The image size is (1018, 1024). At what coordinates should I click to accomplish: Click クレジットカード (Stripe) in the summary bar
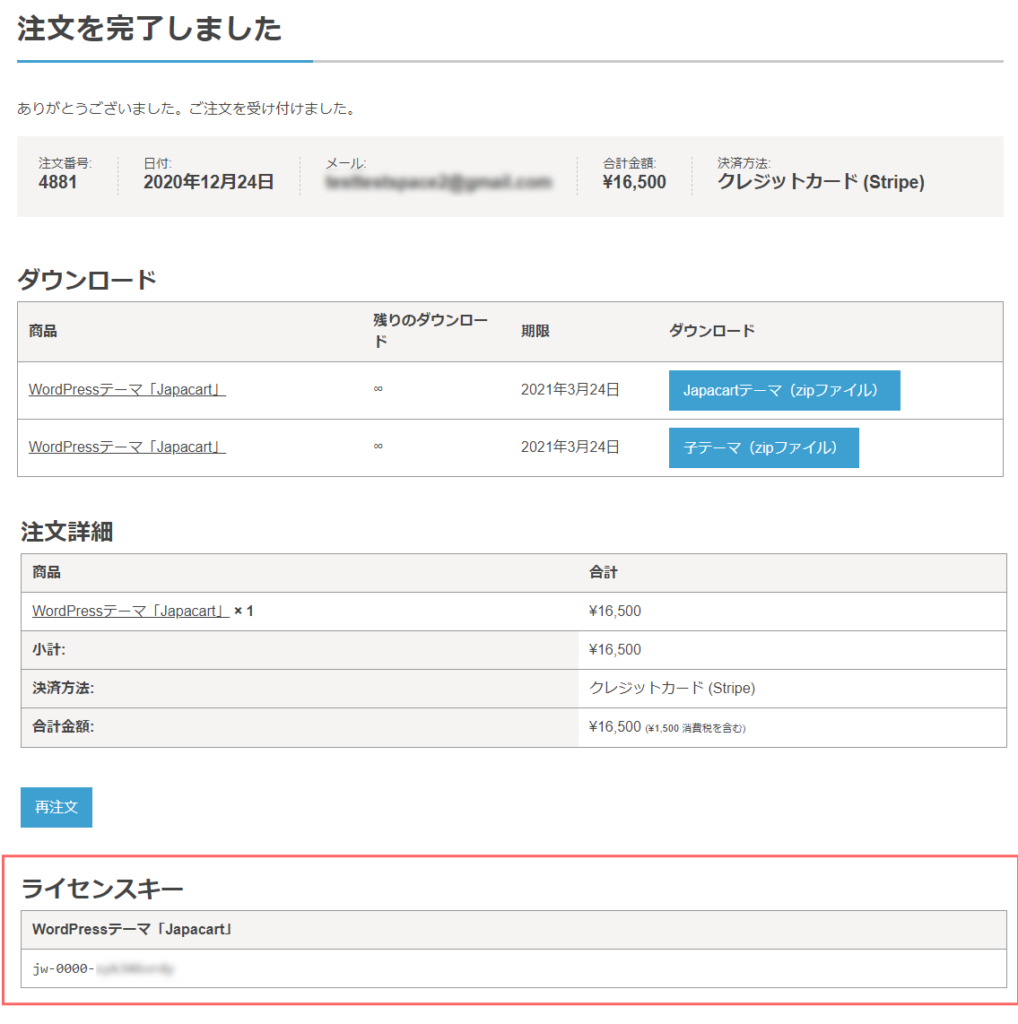(x=821, y=182)
